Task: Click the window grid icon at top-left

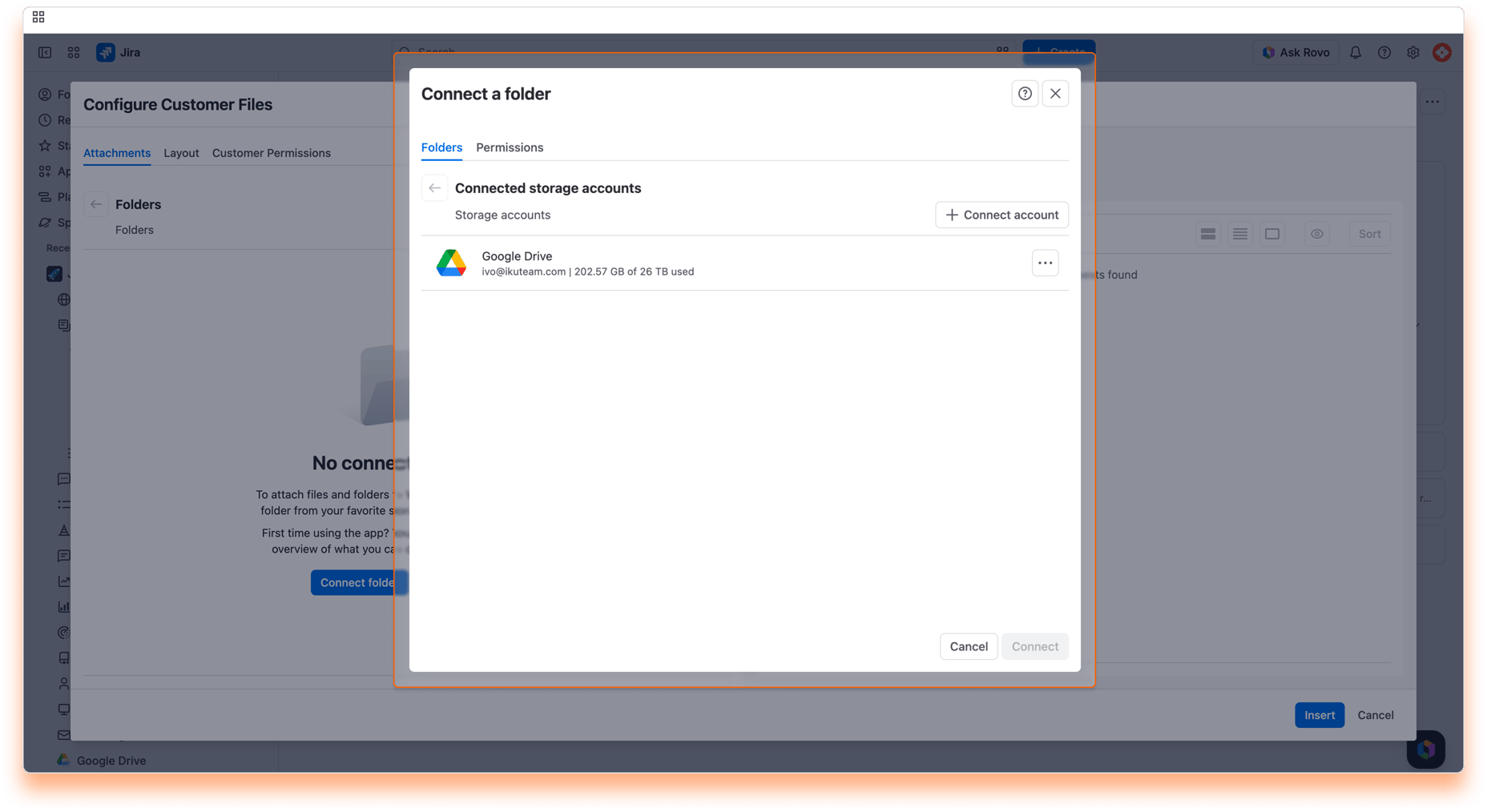Action: click(x=38, y=17)
